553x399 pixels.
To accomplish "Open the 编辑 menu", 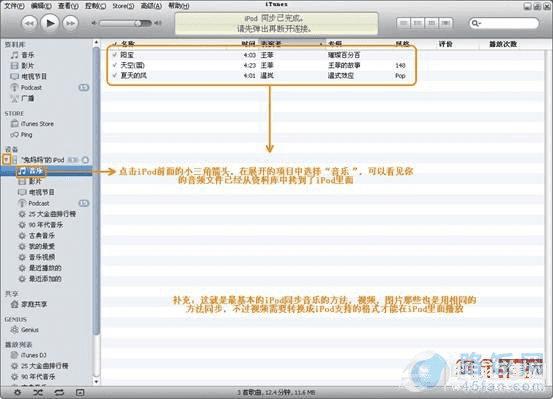I will point(41,6).
